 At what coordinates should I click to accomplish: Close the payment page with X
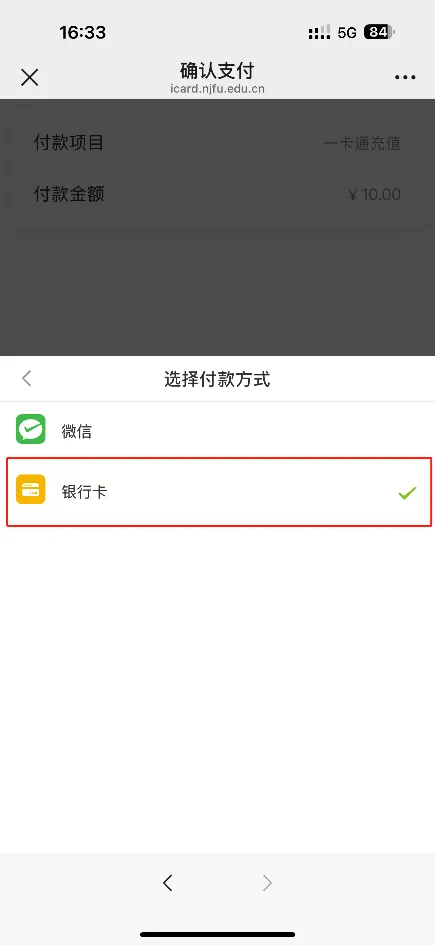coord(30,77)
